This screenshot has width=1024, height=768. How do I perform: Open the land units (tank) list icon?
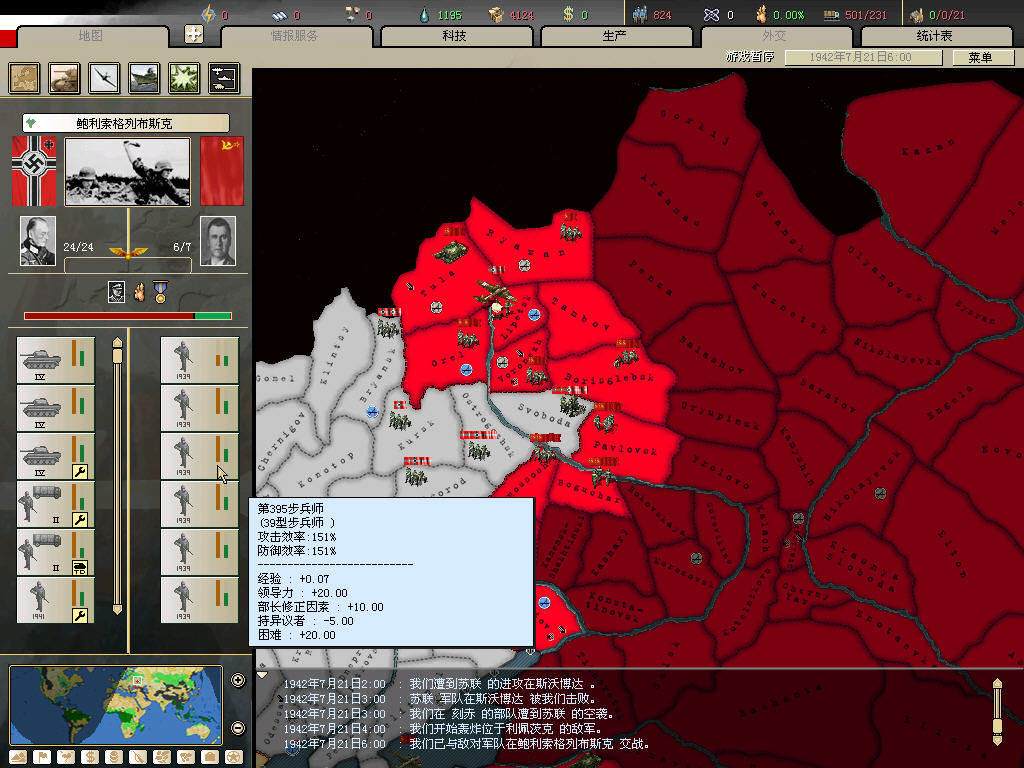(x=64, y=78)
